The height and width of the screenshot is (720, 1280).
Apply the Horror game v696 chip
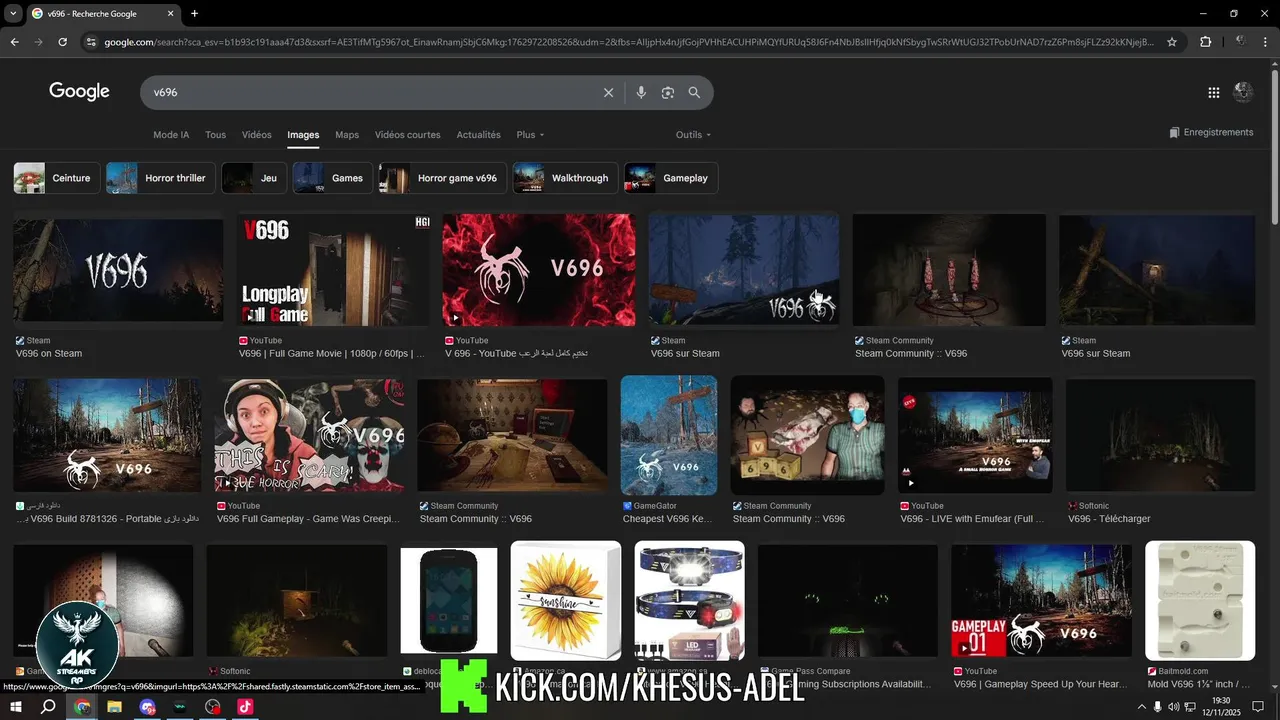click(x=443, y=178)
